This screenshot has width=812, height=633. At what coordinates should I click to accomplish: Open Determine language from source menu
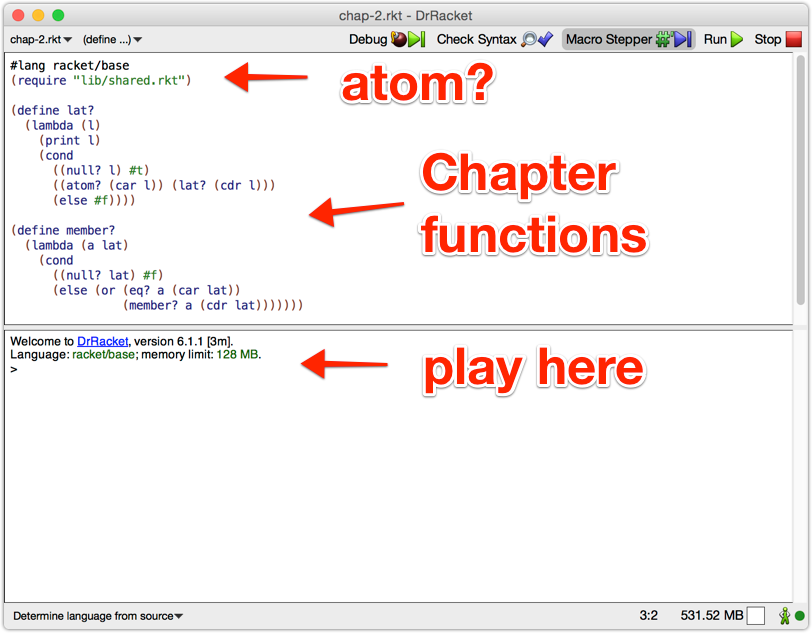pyautogui.click(x=98, y=616)
